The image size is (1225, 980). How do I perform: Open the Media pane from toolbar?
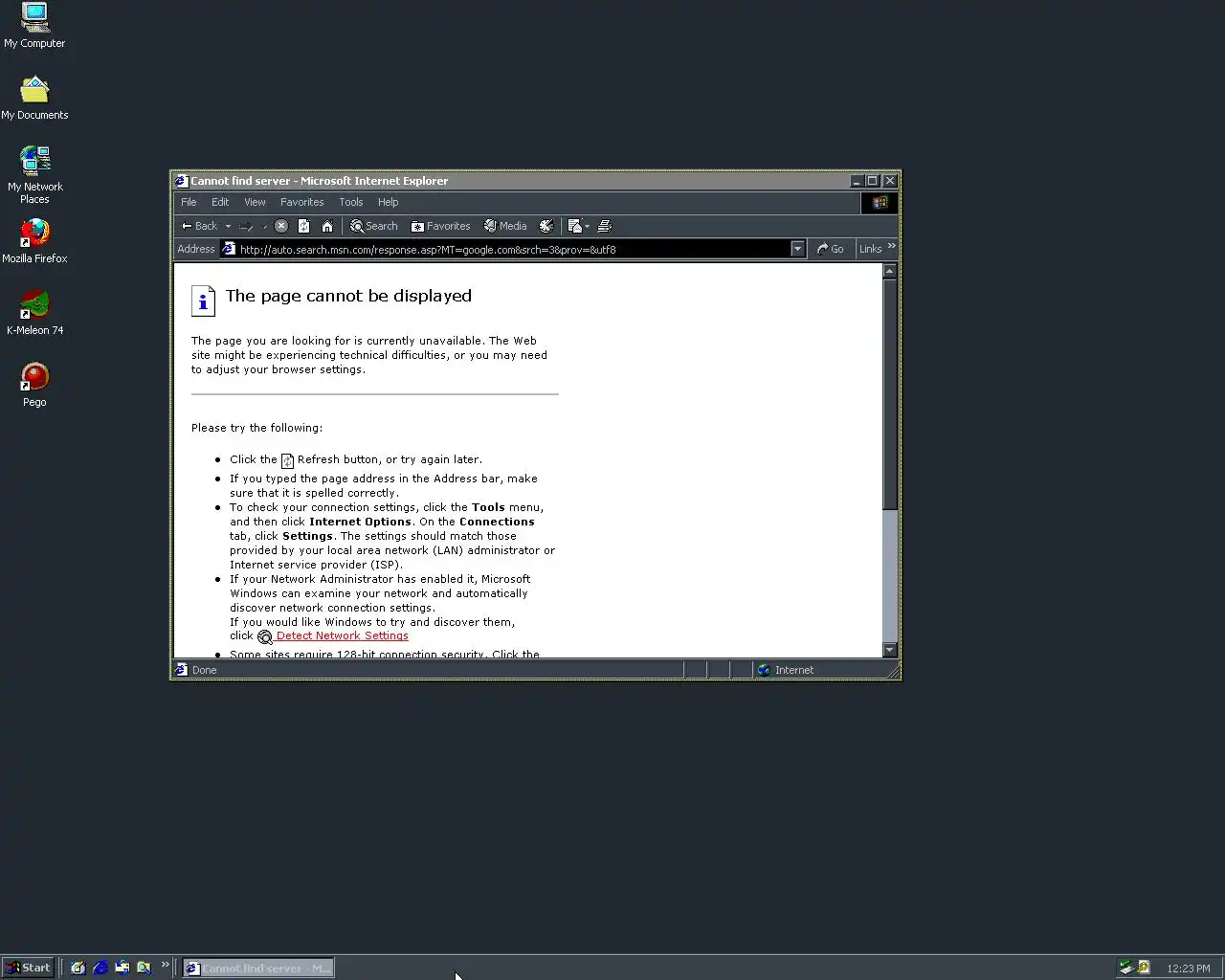(505, 226)
